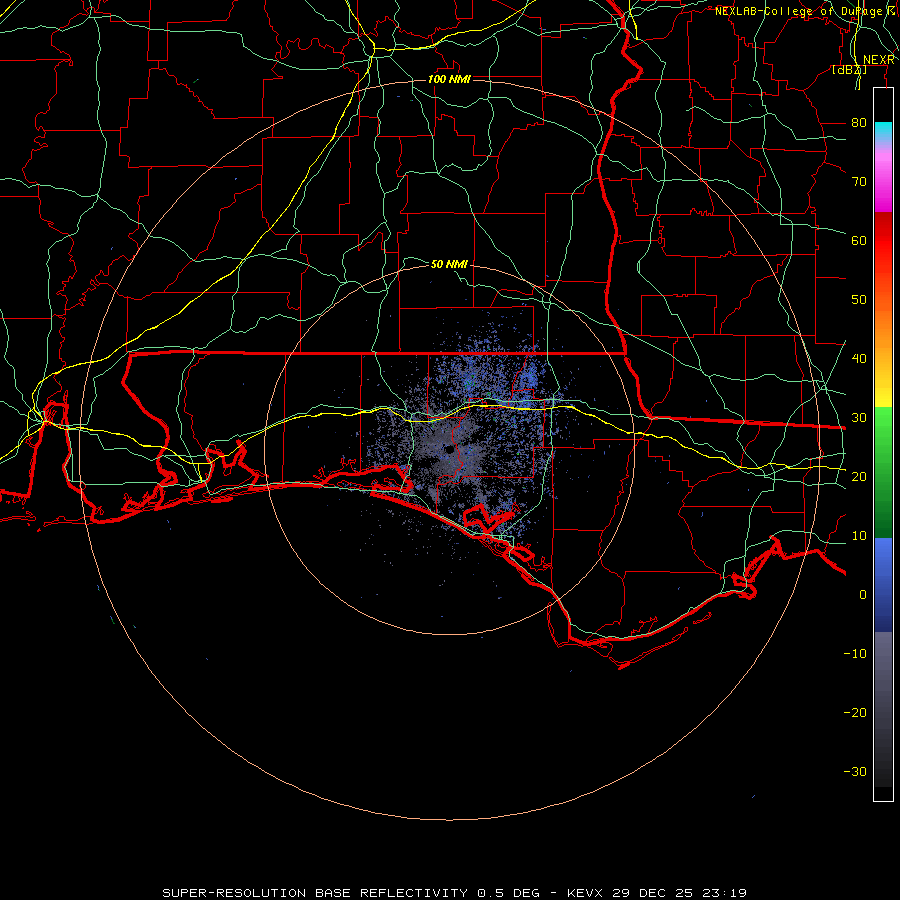Click the -10 value on the dBZ scale
This screenshot has height=900, width=900.
(x=855, y=653)
